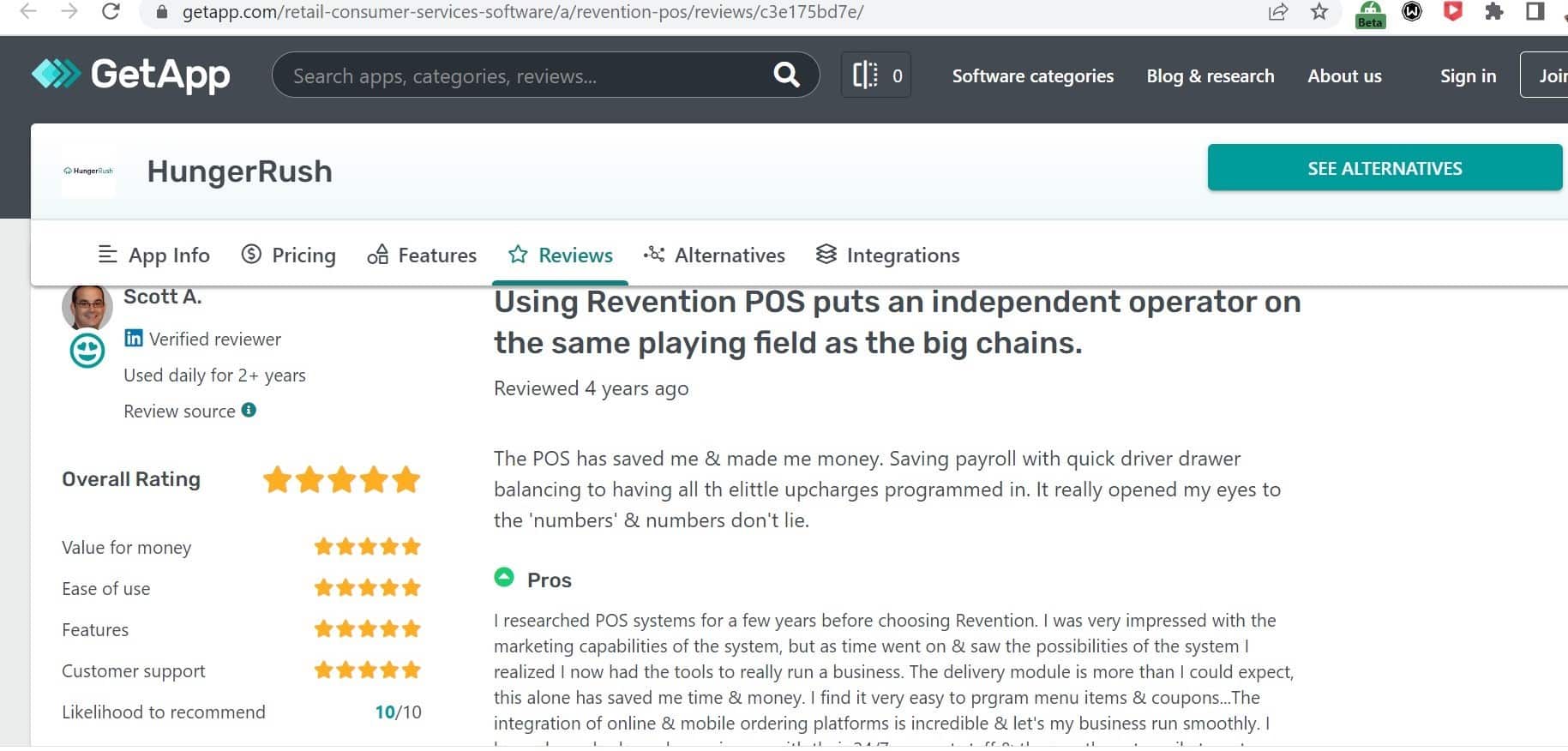The height and width of the screenshot is (751, 1568).
Task: Share this page using the share icon
Action: tap(1278, 11)
